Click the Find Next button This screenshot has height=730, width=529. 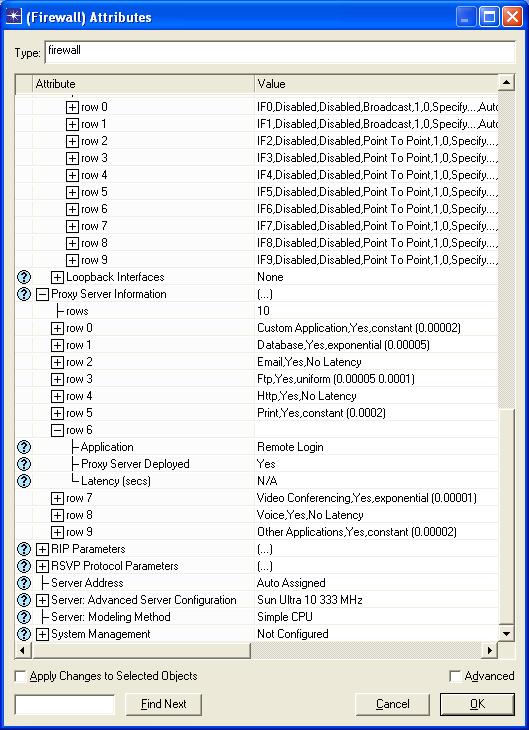pos(163,704)
